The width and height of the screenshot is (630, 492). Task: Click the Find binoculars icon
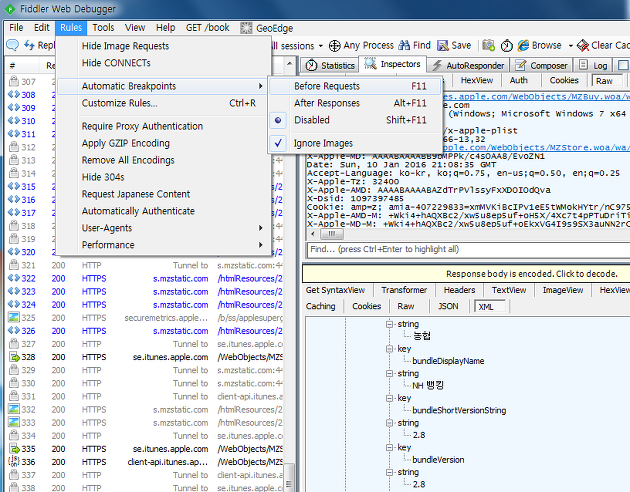click(404, 45)
